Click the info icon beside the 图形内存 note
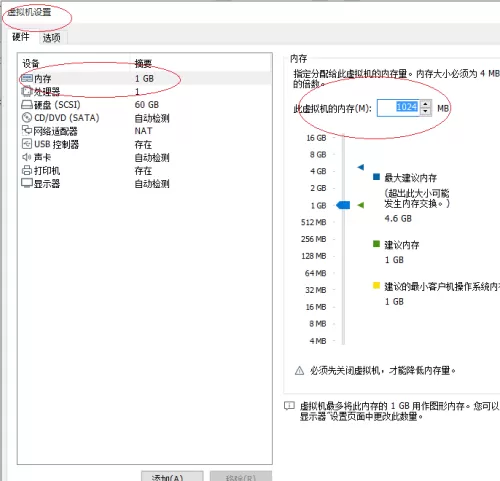500x481 pixels. (x=289, y=406)
